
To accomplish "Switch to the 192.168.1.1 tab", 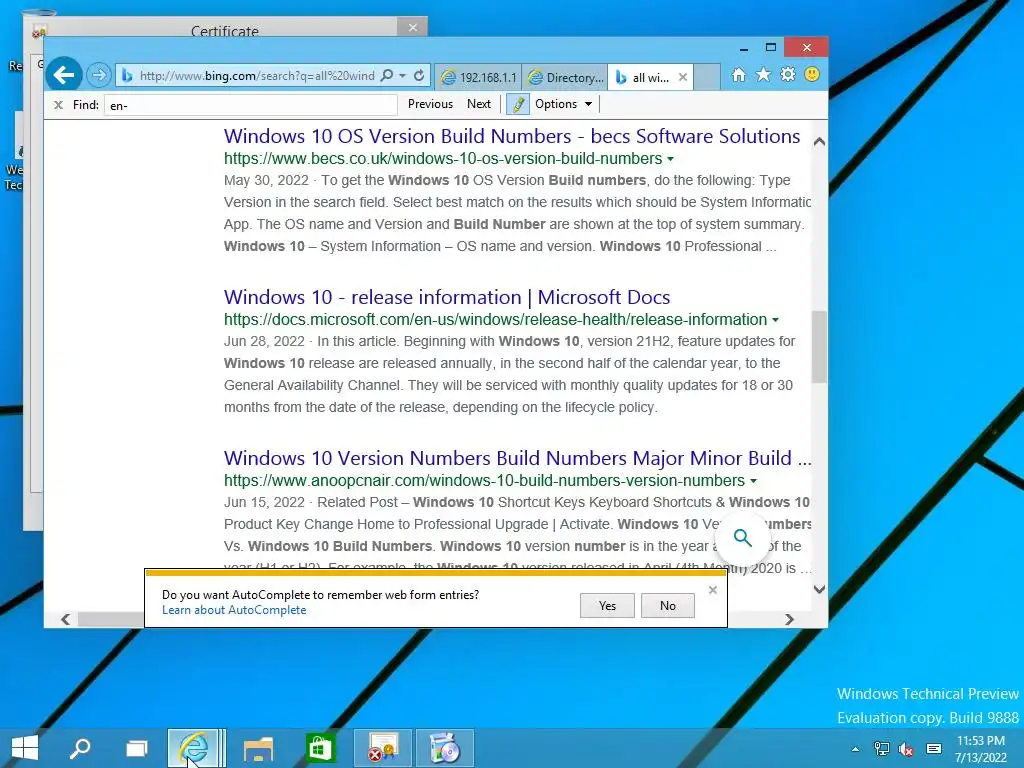I will (478, 77).
